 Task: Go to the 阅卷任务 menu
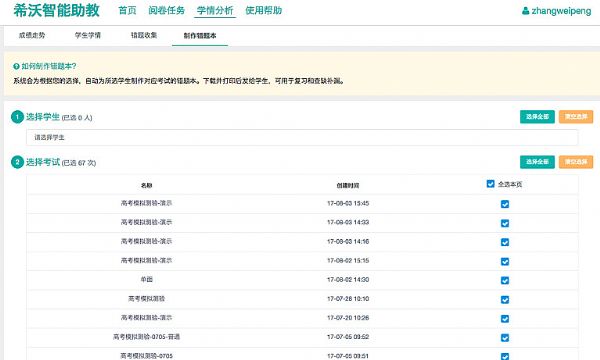(x=166, y=10)
